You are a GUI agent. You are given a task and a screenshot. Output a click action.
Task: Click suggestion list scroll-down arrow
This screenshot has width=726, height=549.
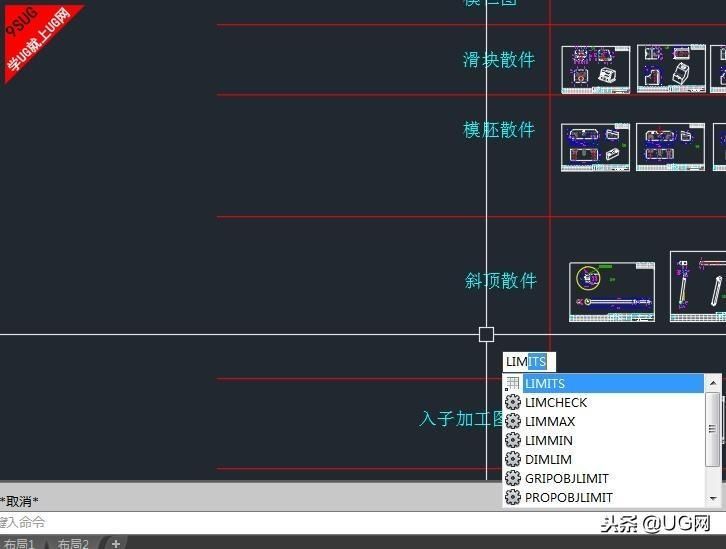coord(713,499)
